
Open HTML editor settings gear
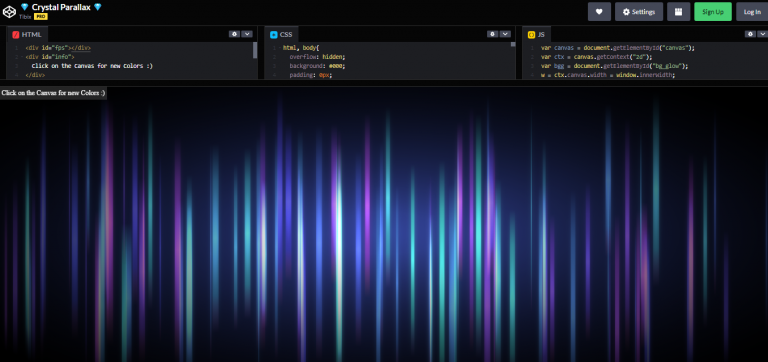235,34
